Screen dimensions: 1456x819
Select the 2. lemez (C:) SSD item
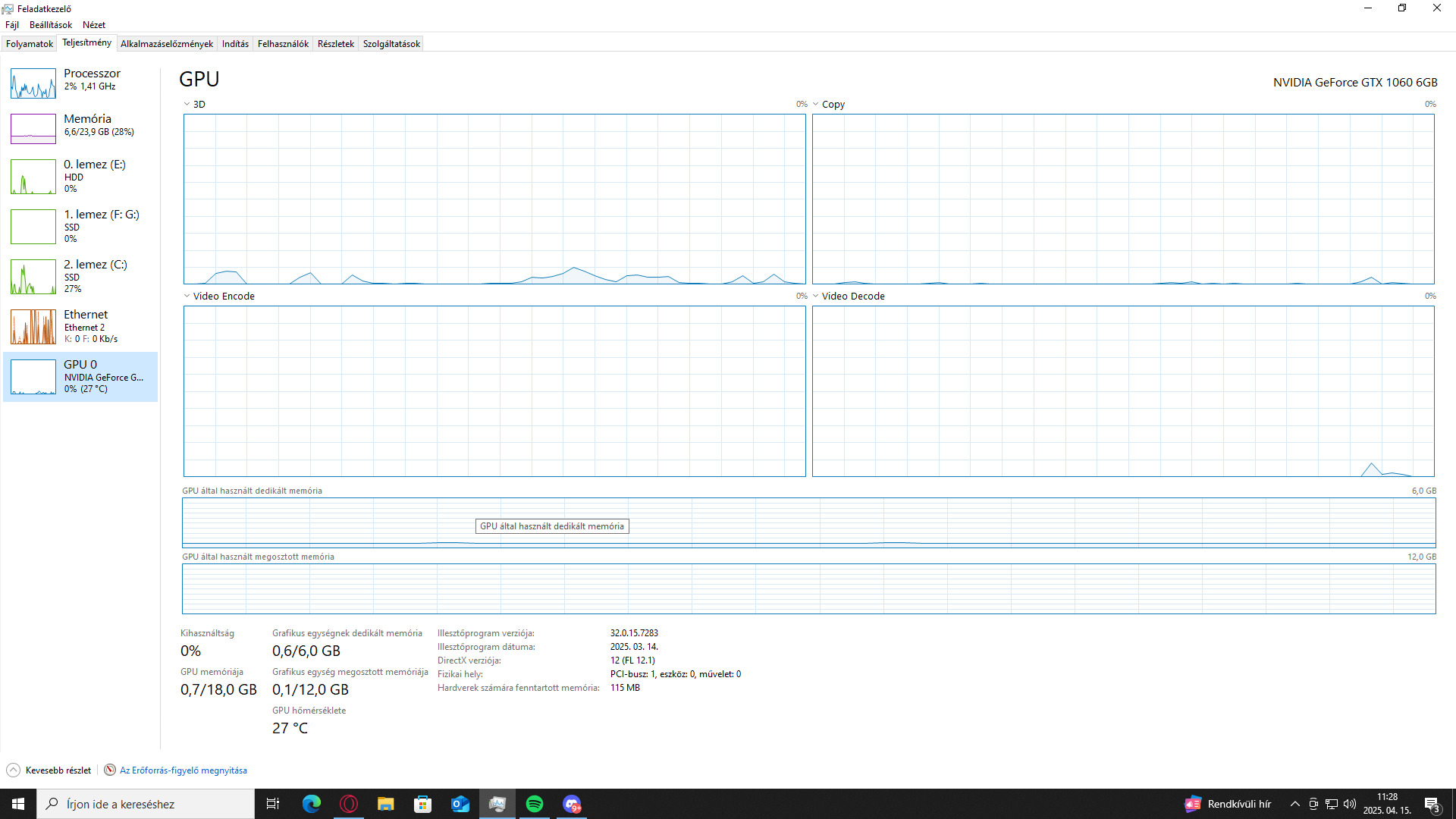(80, 276)
